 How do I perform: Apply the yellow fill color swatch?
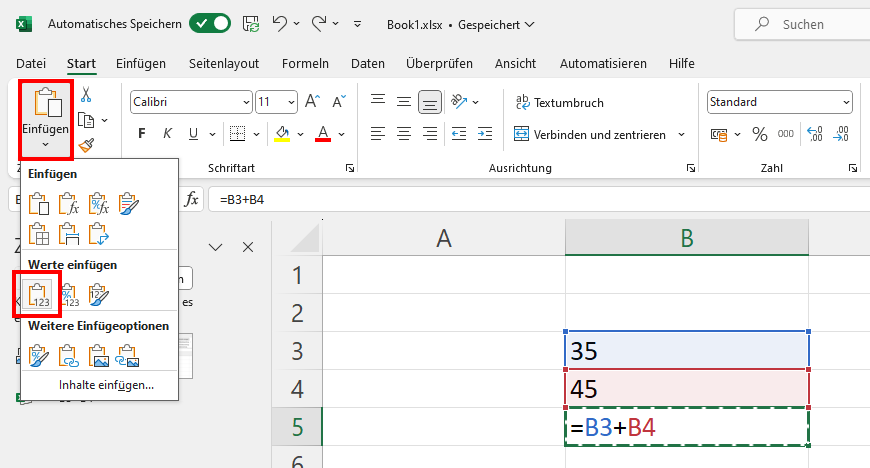tap(282, 134)
